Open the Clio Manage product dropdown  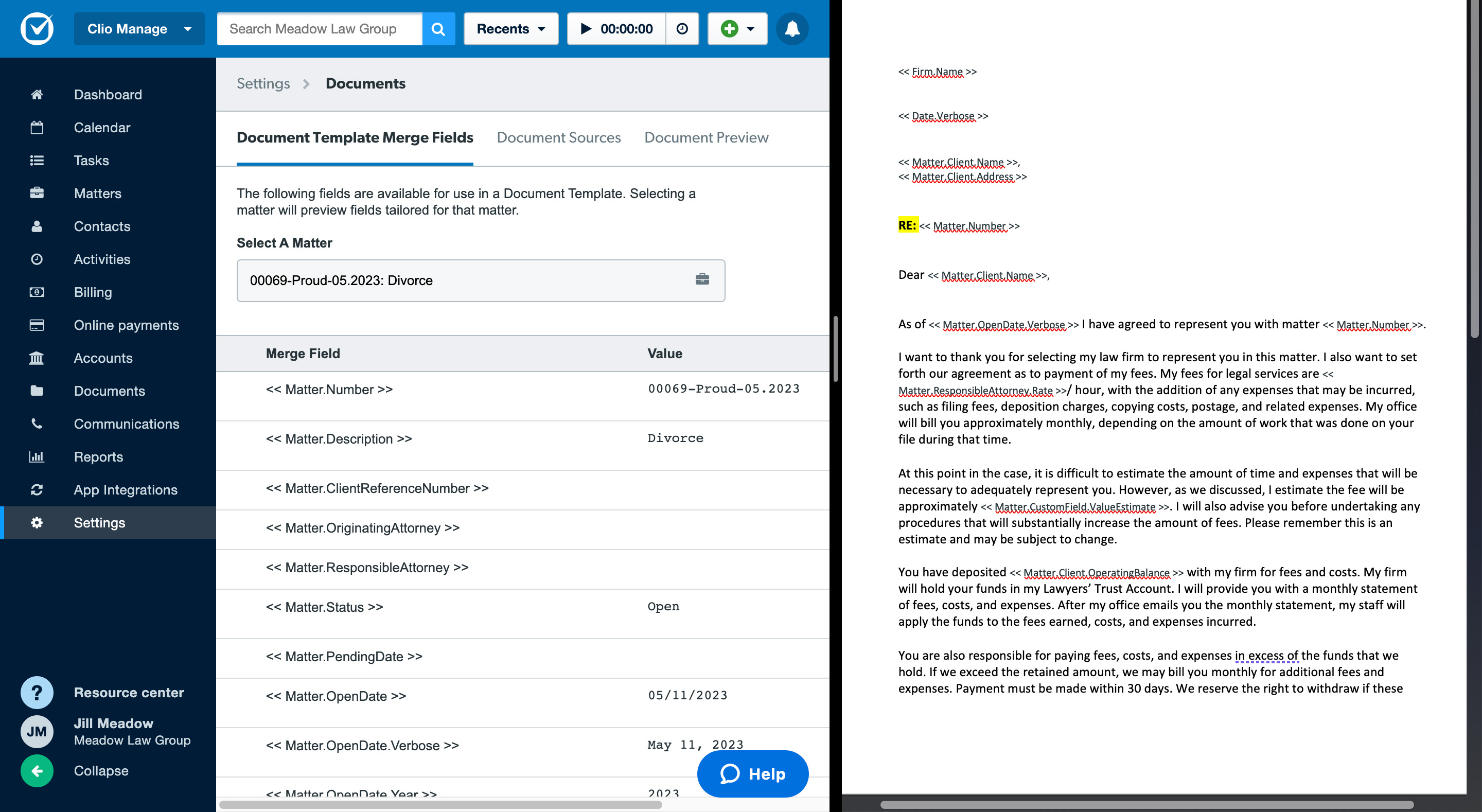[x=139, y=29]
